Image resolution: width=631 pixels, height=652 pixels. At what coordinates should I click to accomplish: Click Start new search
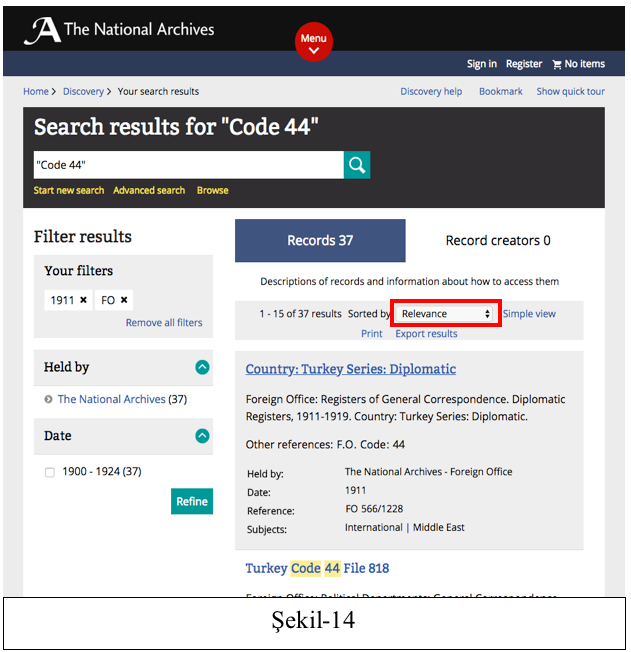pos(69,190)
